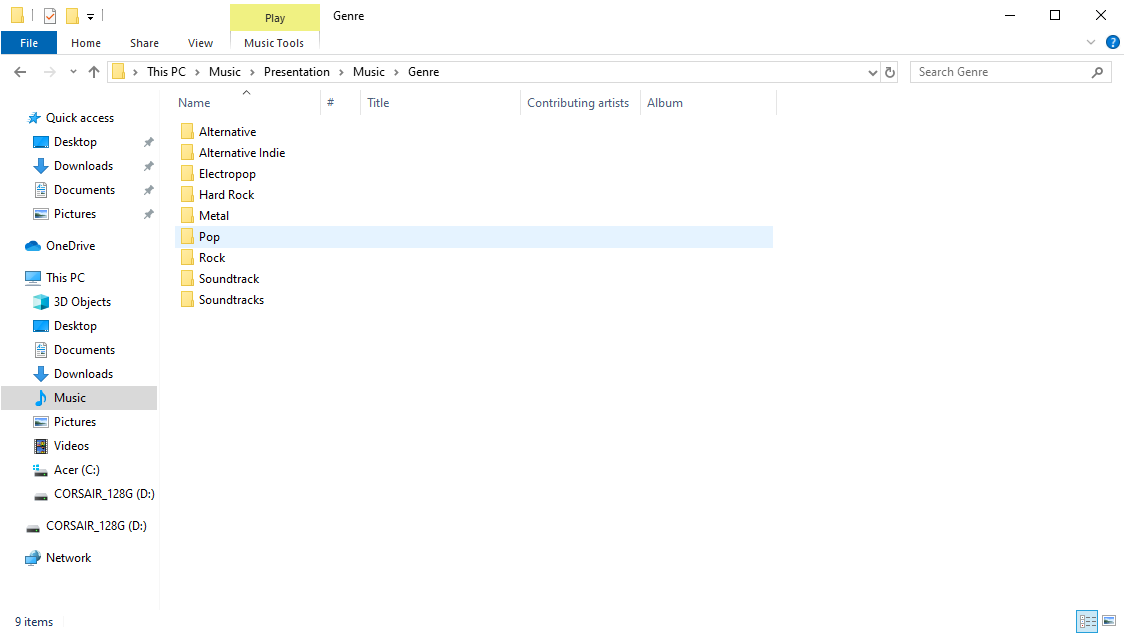Image resolution: width=1125 pixels, height=634 pixels.
Task: Open pinned Pictures under Quick access
Action: tap(75, 214)
